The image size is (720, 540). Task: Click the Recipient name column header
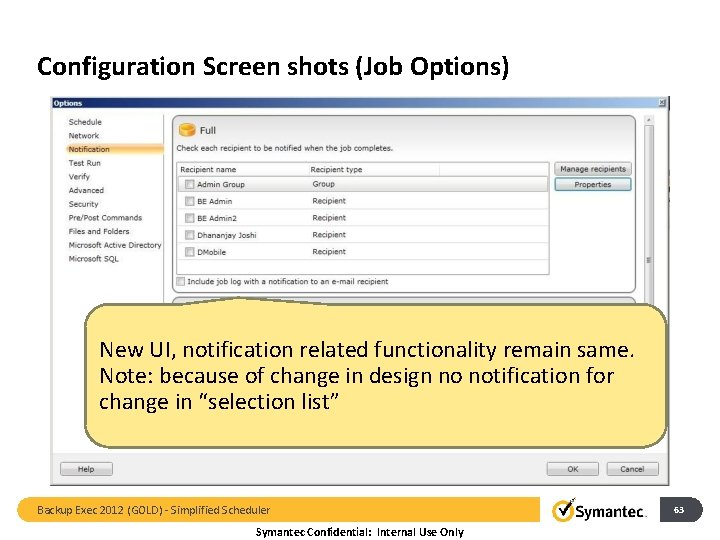point(208,169)
